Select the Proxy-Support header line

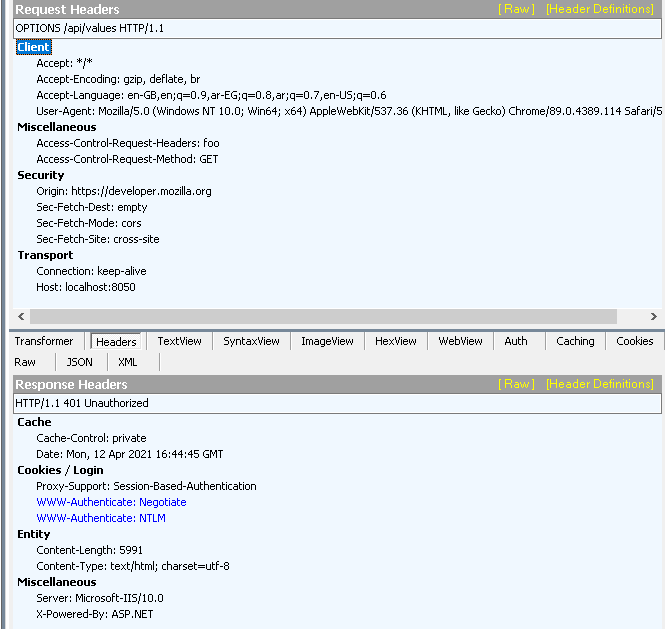146,486
